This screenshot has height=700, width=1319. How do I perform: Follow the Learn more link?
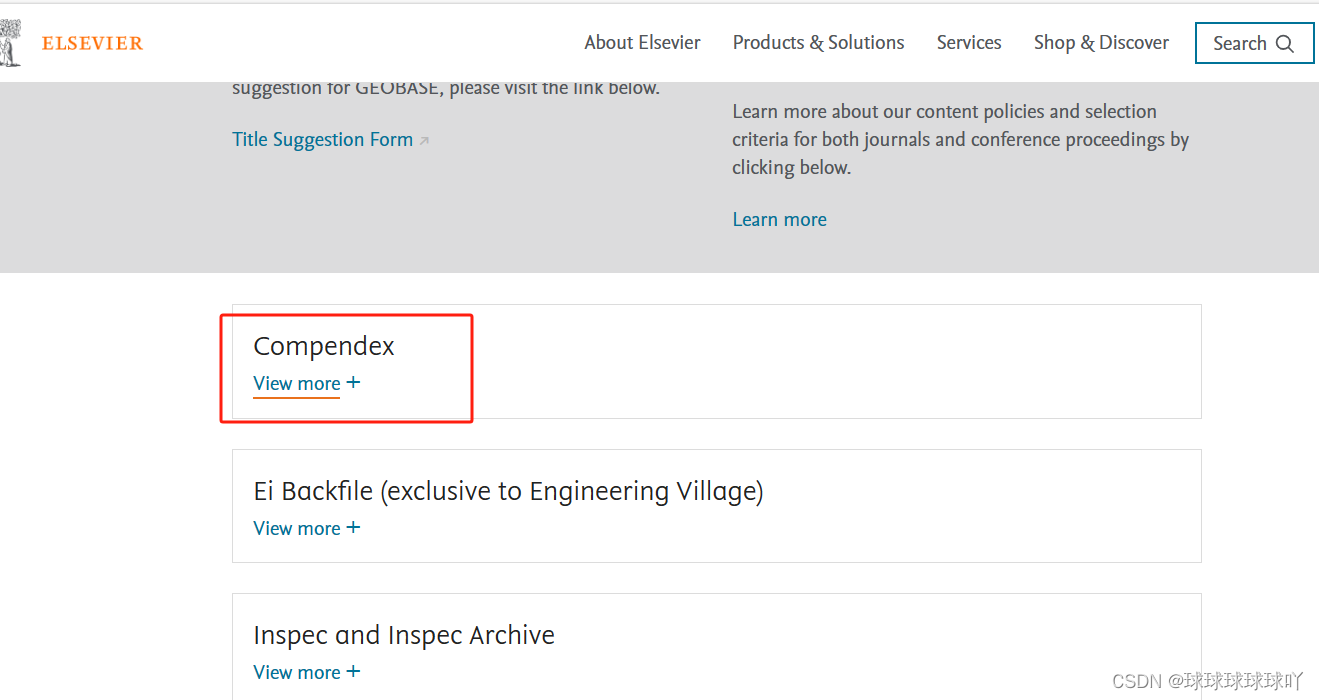point(779,220)
